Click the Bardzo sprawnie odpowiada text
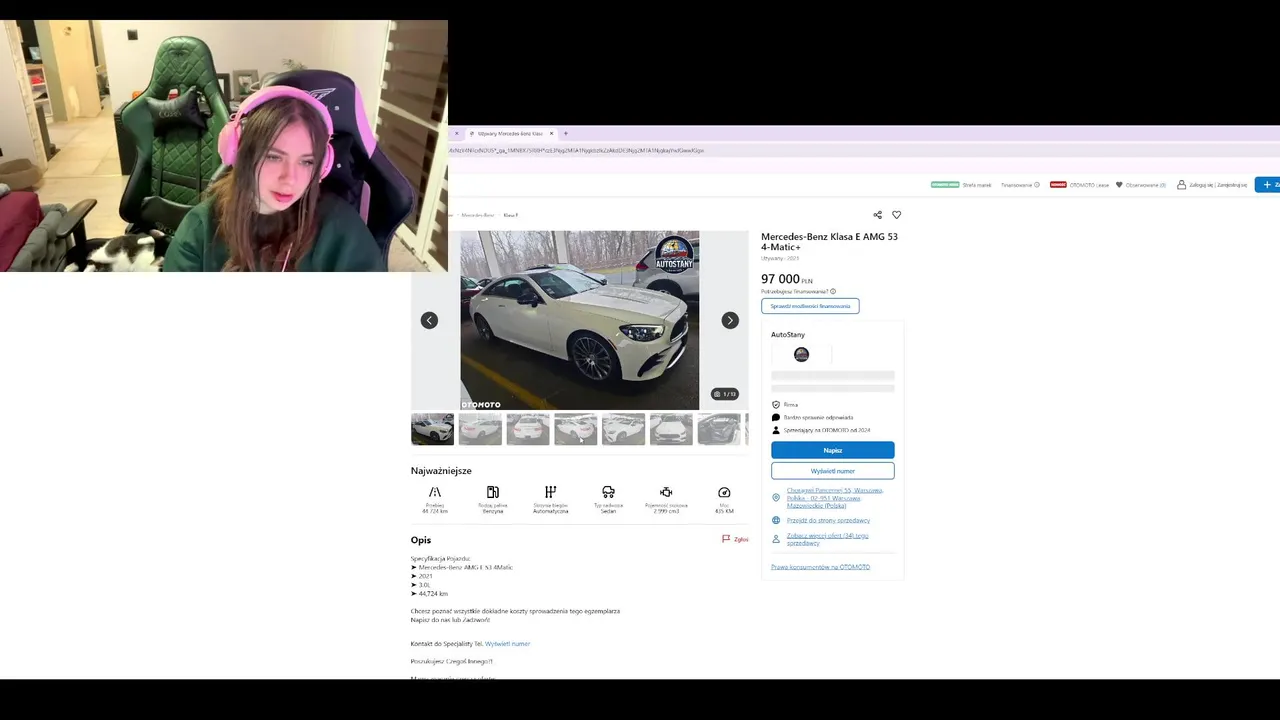This screenshot has height=720, width=1280. 818,417
